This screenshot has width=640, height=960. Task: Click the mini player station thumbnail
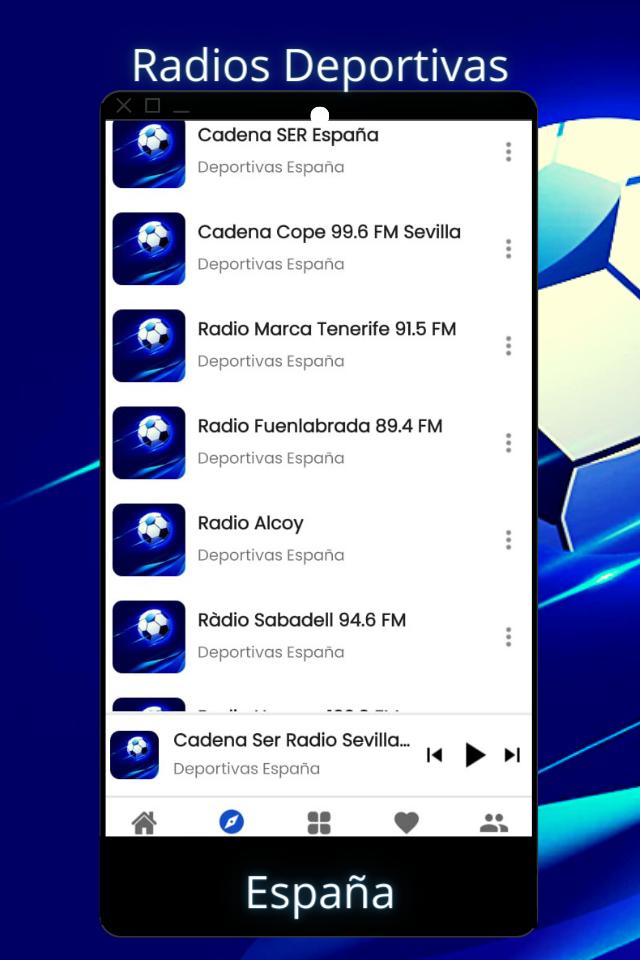point(135,755)
